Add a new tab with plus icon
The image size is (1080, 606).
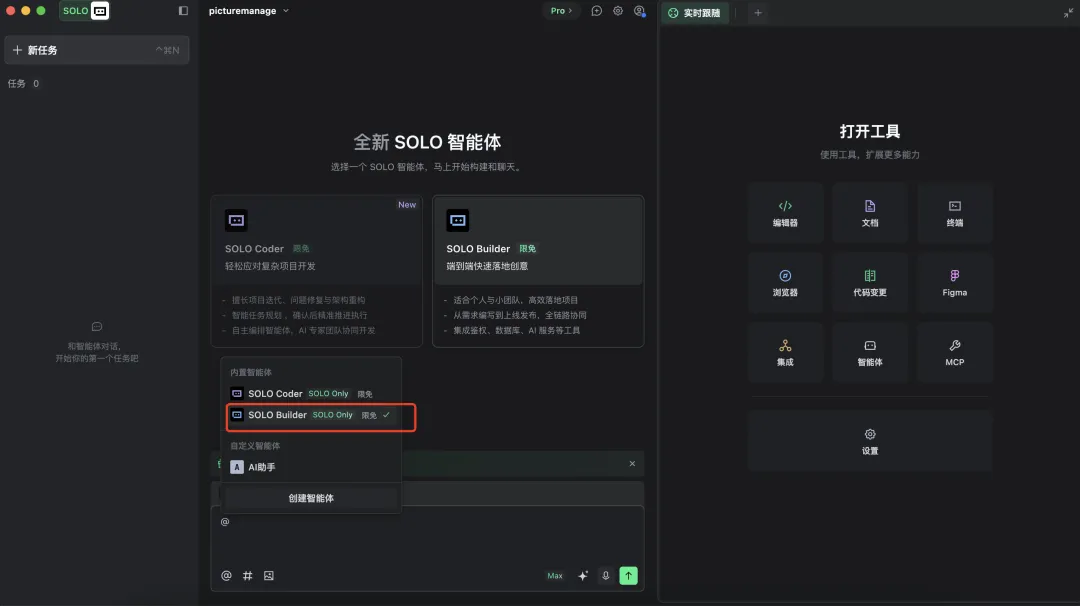point(758,12)
